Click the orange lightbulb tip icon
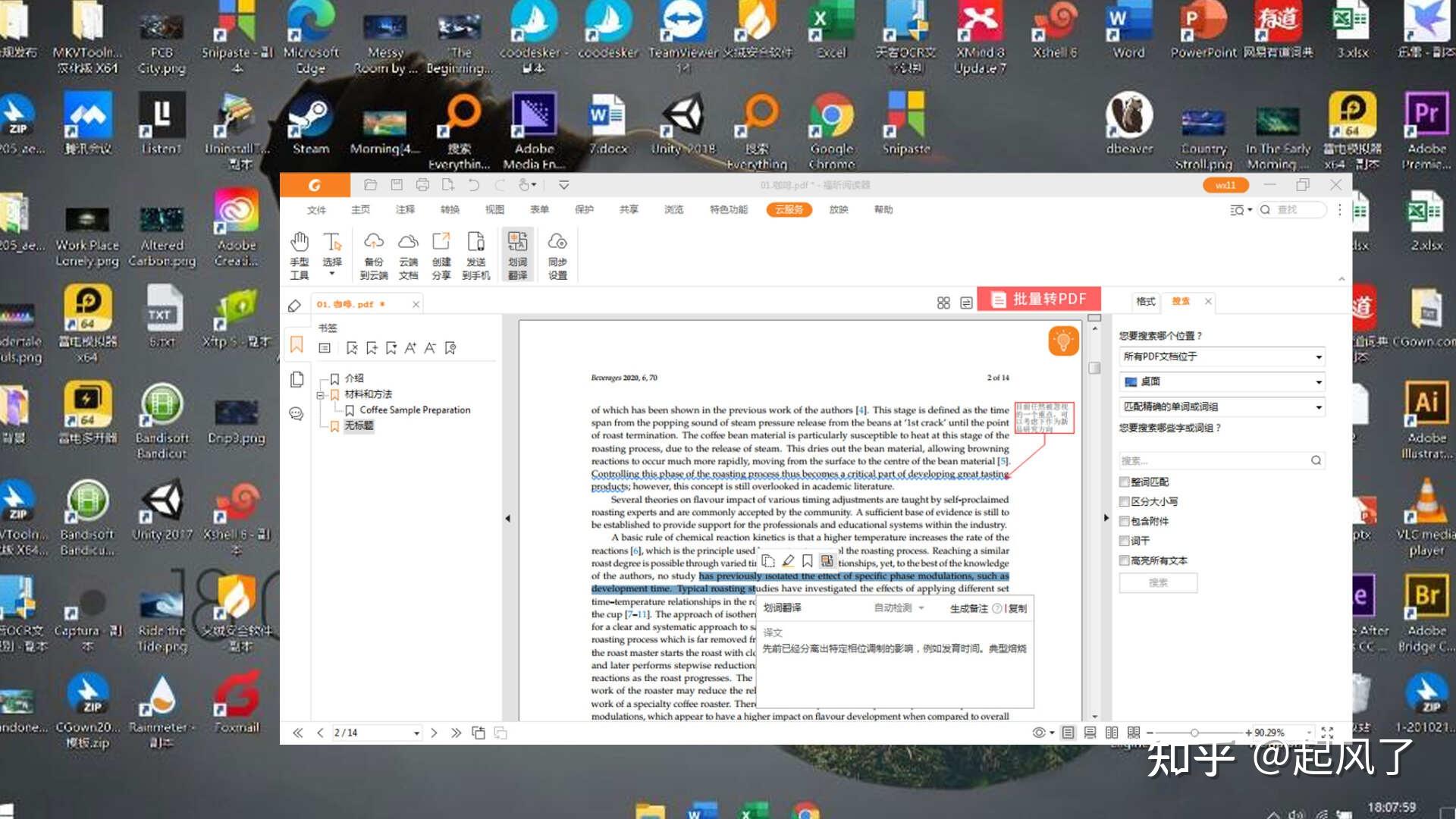 [x=1063, y=340]
